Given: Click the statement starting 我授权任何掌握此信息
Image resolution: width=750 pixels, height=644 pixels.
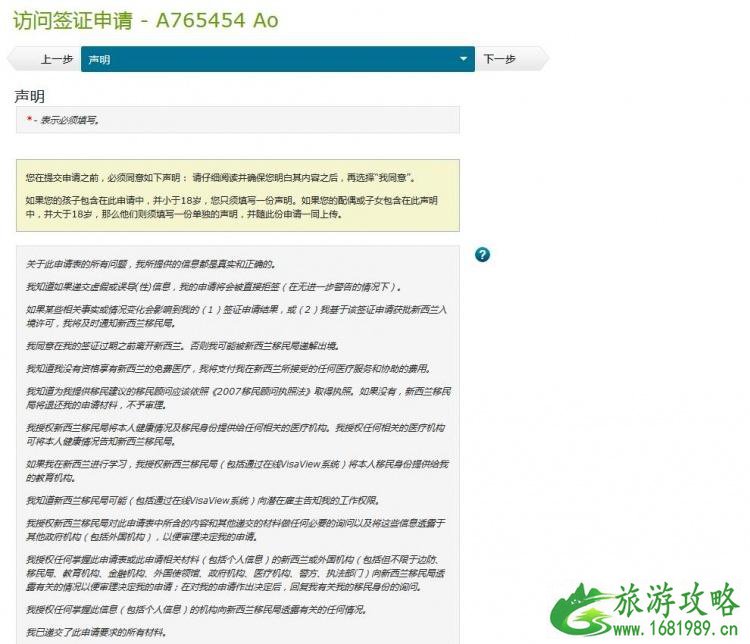Looking at the screenshot, I should pos(197,610).
